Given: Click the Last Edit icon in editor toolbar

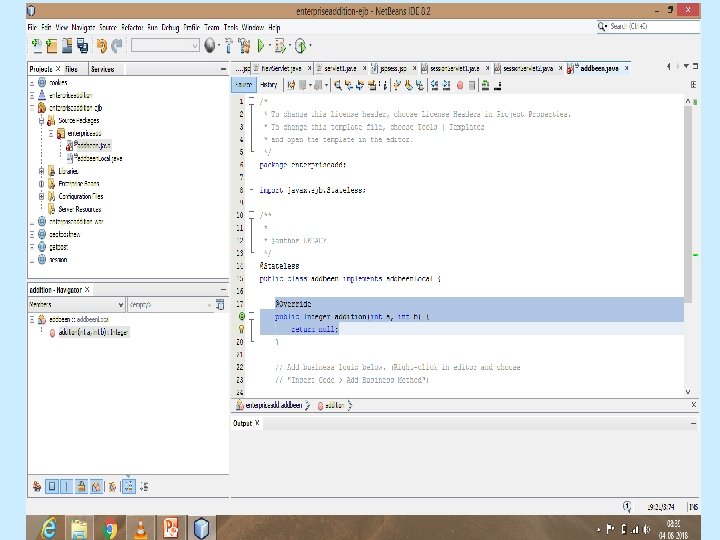Looking at the screenshot, I should point(291,85).
